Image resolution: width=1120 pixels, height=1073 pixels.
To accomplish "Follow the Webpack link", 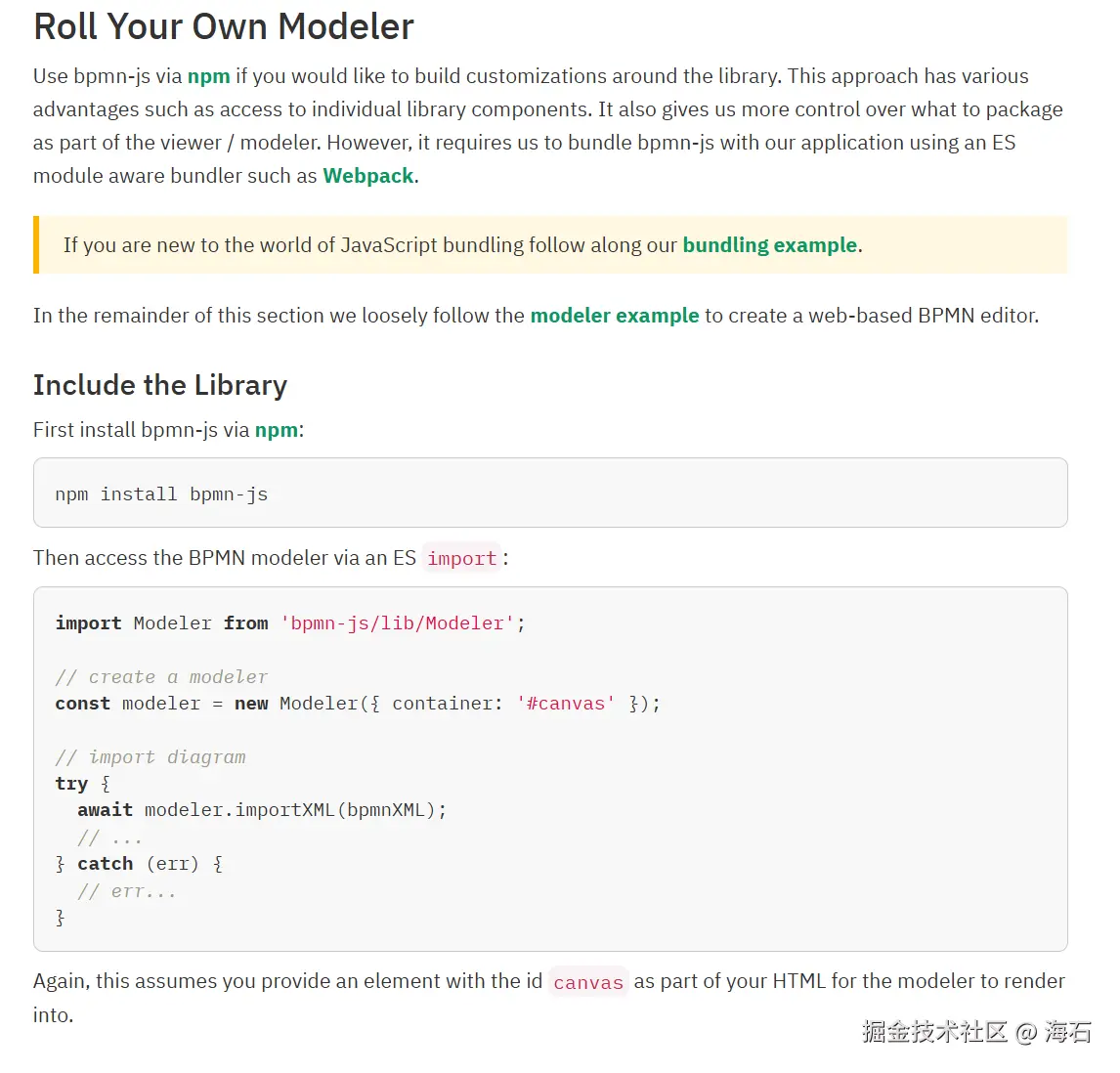I will click(x=368, y=176).
